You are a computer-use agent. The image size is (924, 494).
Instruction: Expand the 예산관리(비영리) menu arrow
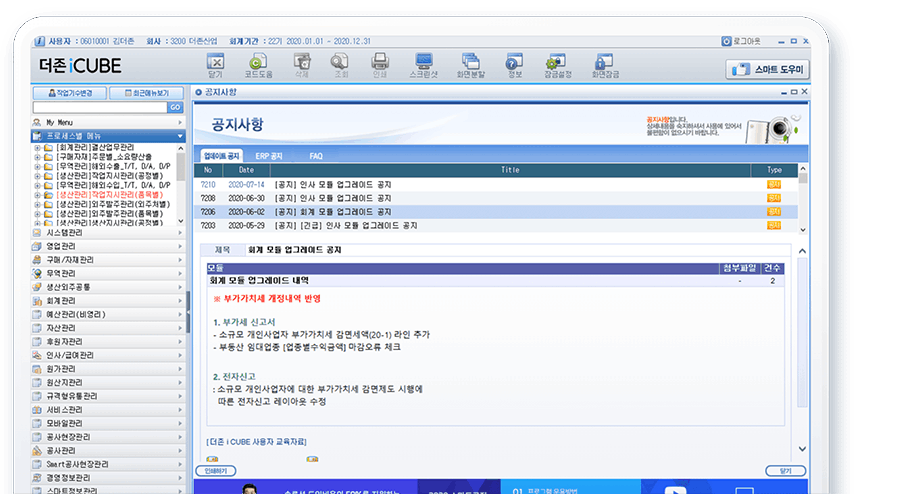[x=180, y=314]
